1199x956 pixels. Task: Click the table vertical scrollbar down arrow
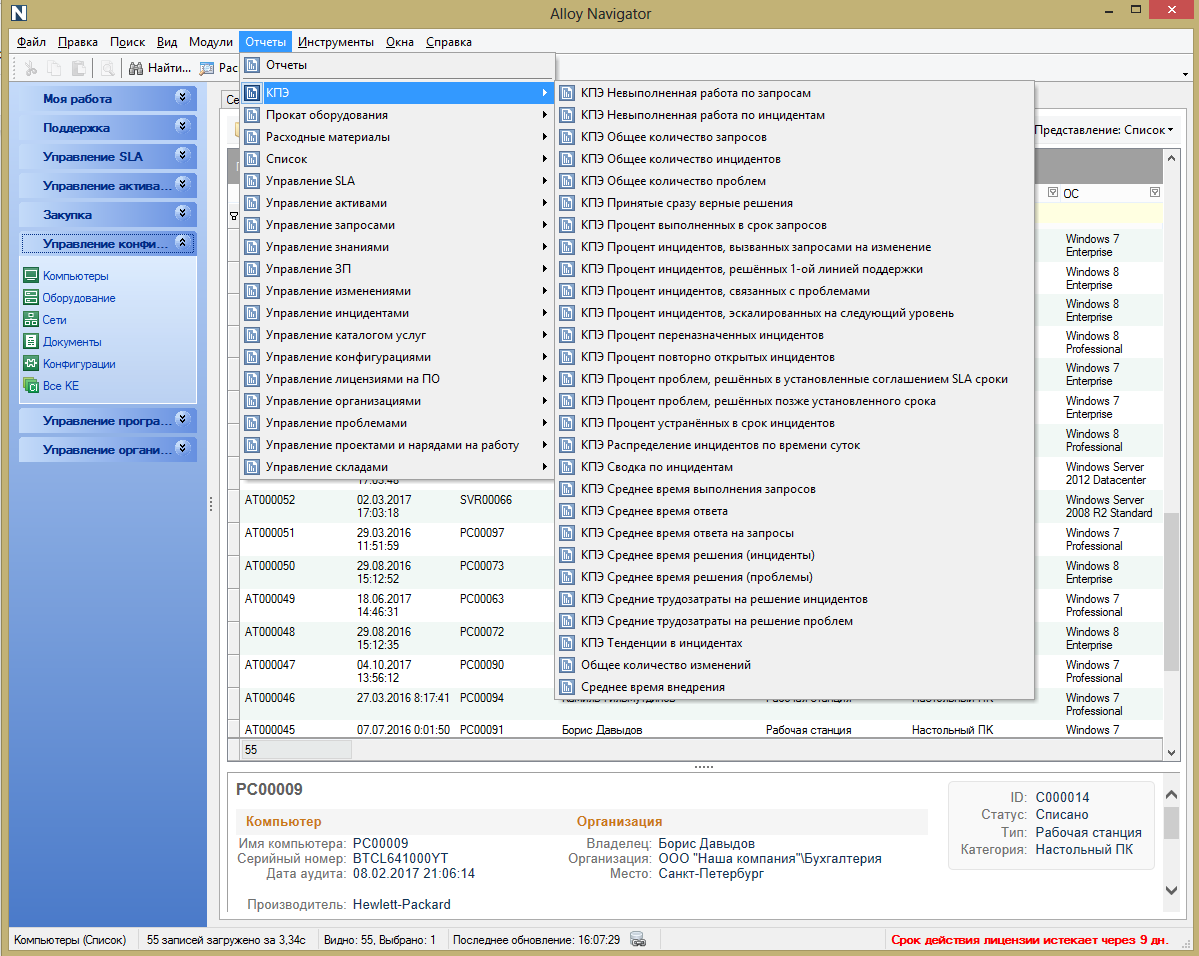(x=1171, y=752)
